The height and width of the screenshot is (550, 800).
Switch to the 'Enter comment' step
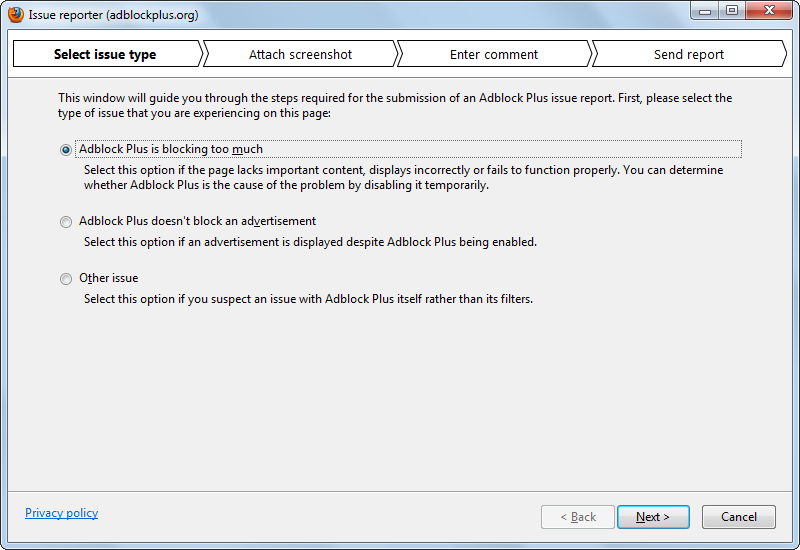point(494,54)
